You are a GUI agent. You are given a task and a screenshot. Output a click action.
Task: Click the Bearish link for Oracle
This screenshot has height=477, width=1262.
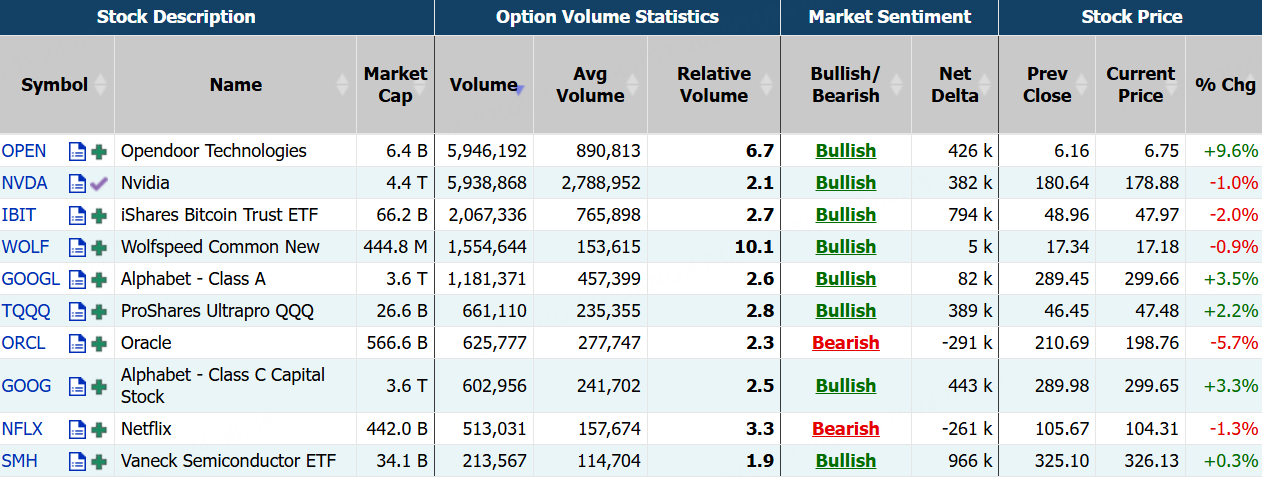coord(845,344)
